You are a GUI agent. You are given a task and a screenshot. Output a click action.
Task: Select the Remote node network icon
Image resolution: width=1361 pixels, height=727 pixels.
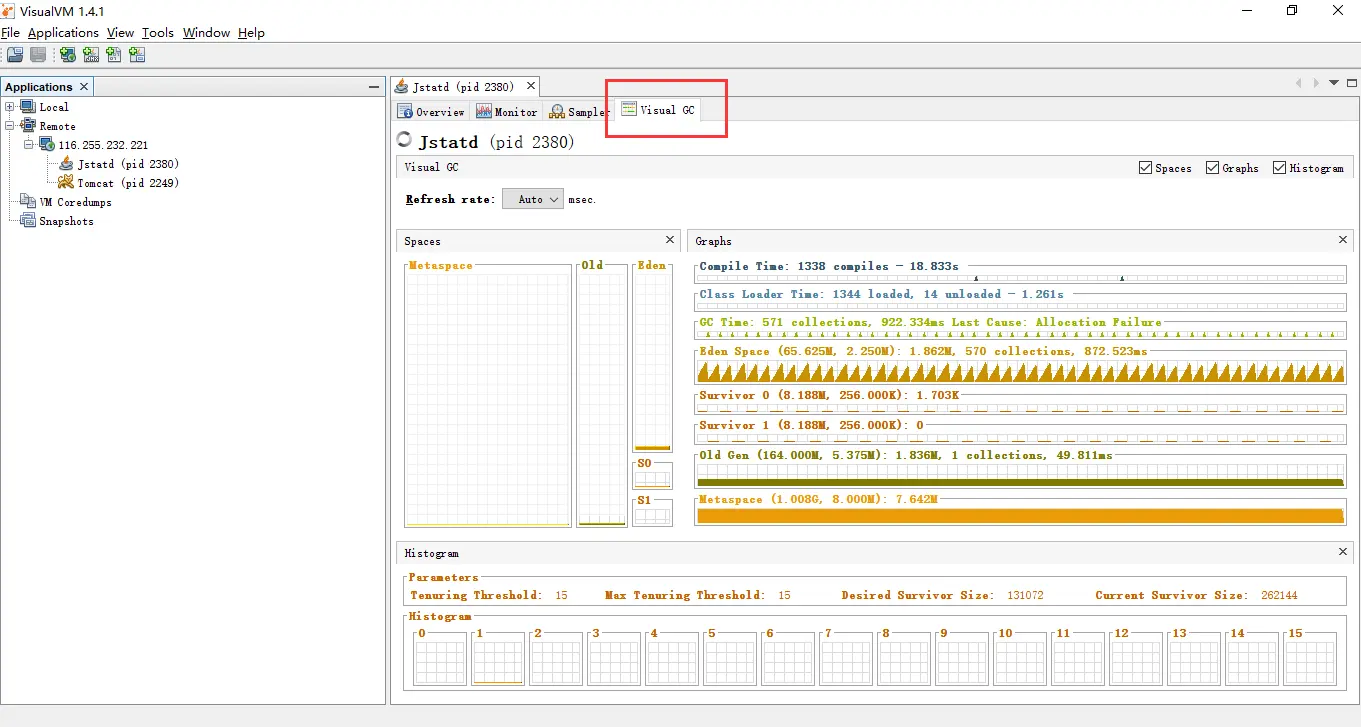pos(28,126)
